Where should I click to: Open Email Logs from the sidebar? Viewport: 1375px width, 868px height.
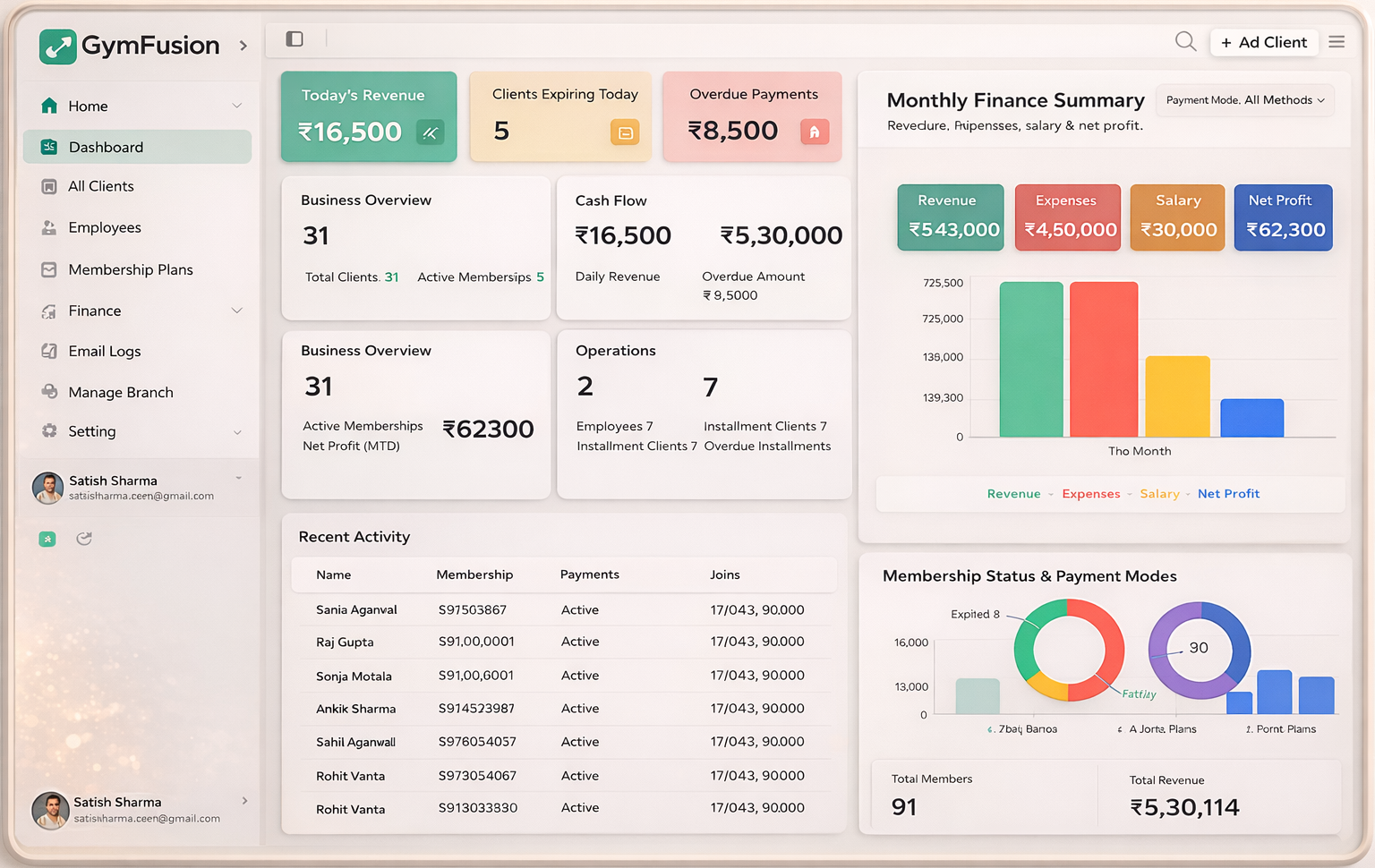click(x=105, y=351)
